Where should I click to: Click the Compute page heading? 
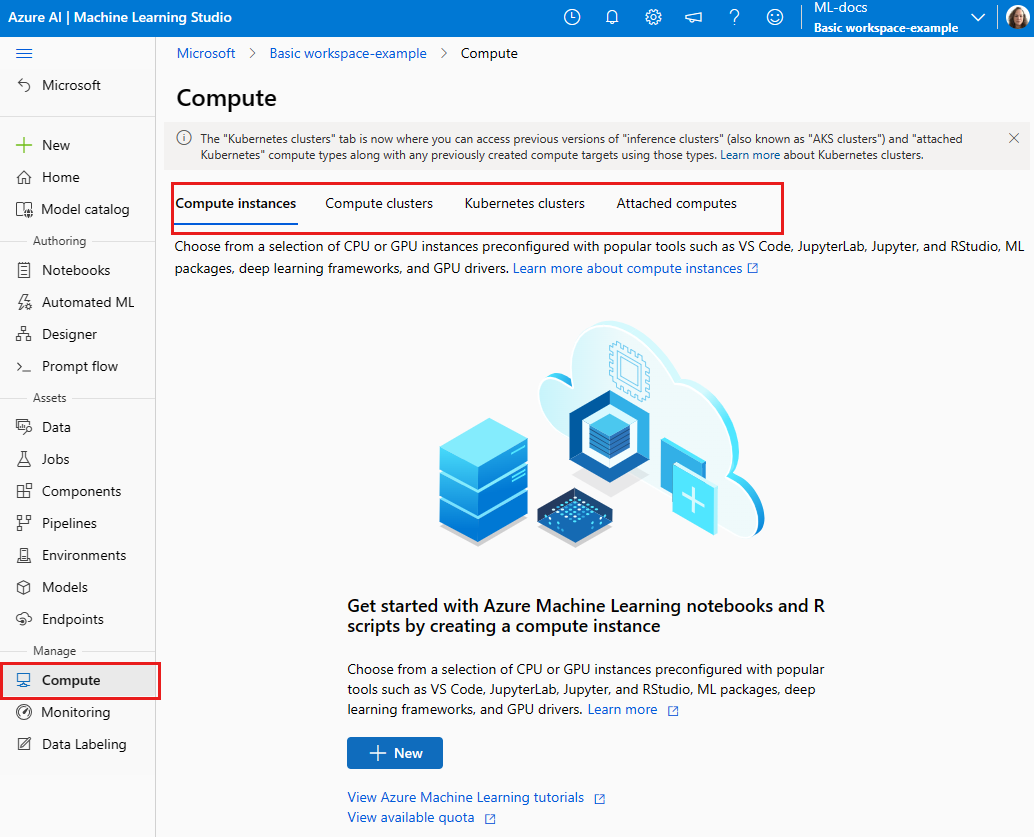pyautogui.click(x=226, y=98)
